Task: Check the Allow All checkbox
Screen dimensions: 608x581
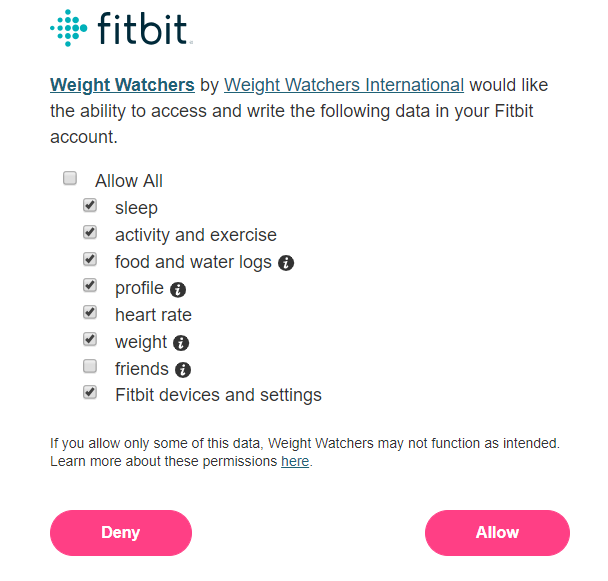Action: pos(70,179)
